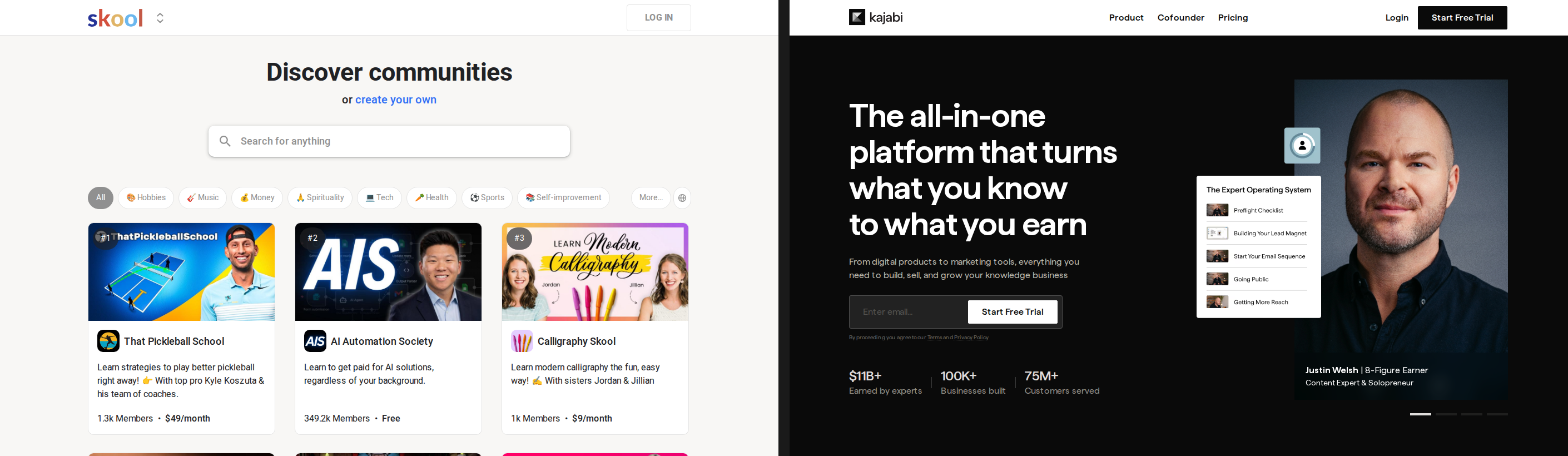The height and width of the screenshot is (456, 1568).
Task: Focus the Search for anything field
Action: point(389,141)
